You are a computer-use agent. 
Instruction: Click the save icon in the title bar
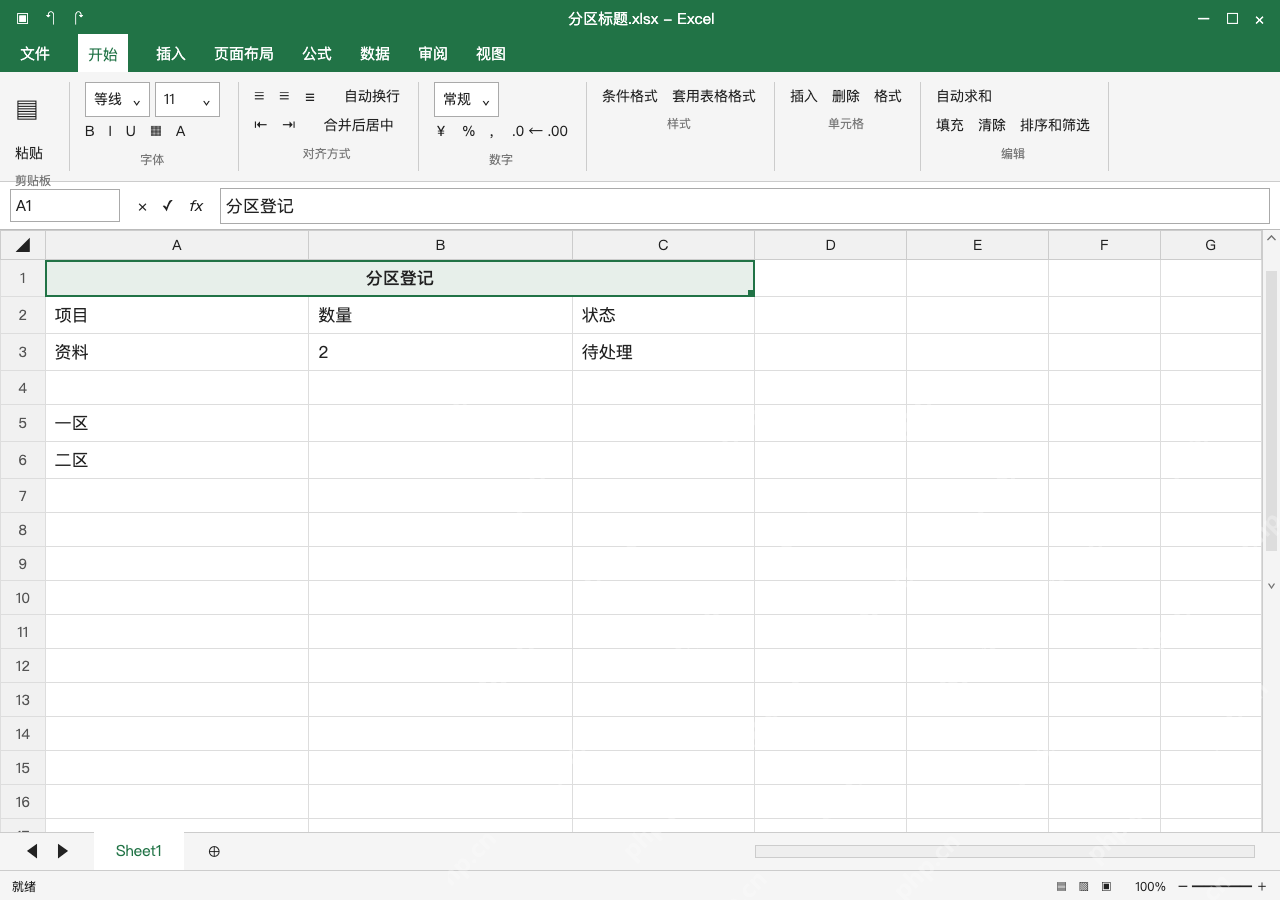[23, 18]
